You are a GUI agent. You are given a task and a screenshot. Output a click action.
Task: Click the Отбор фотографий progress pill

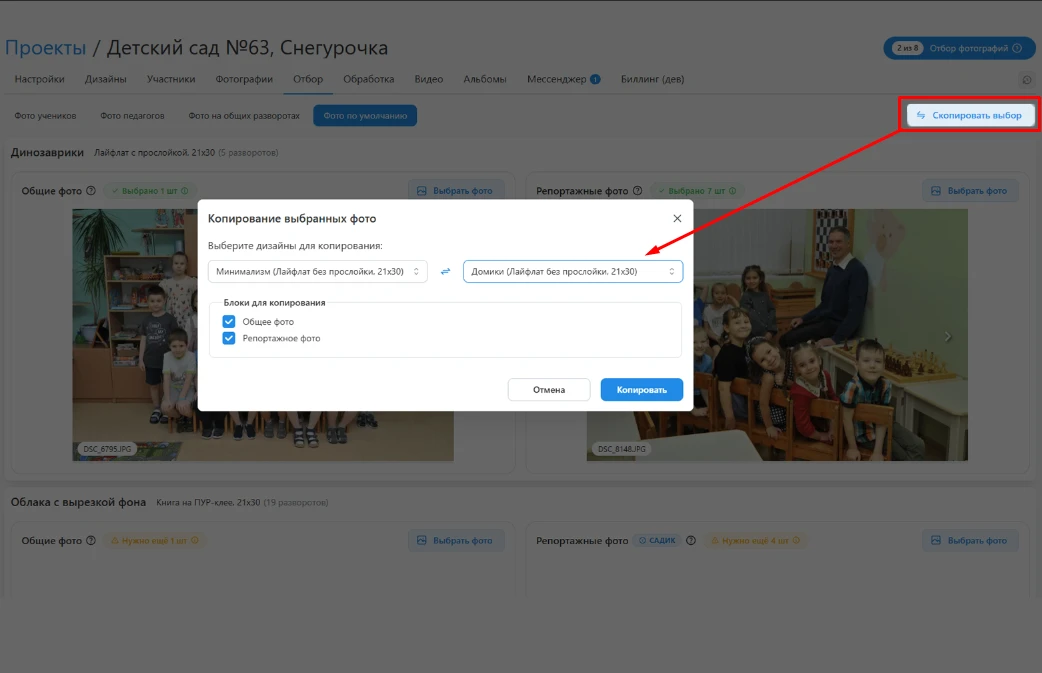pos(959,48)
